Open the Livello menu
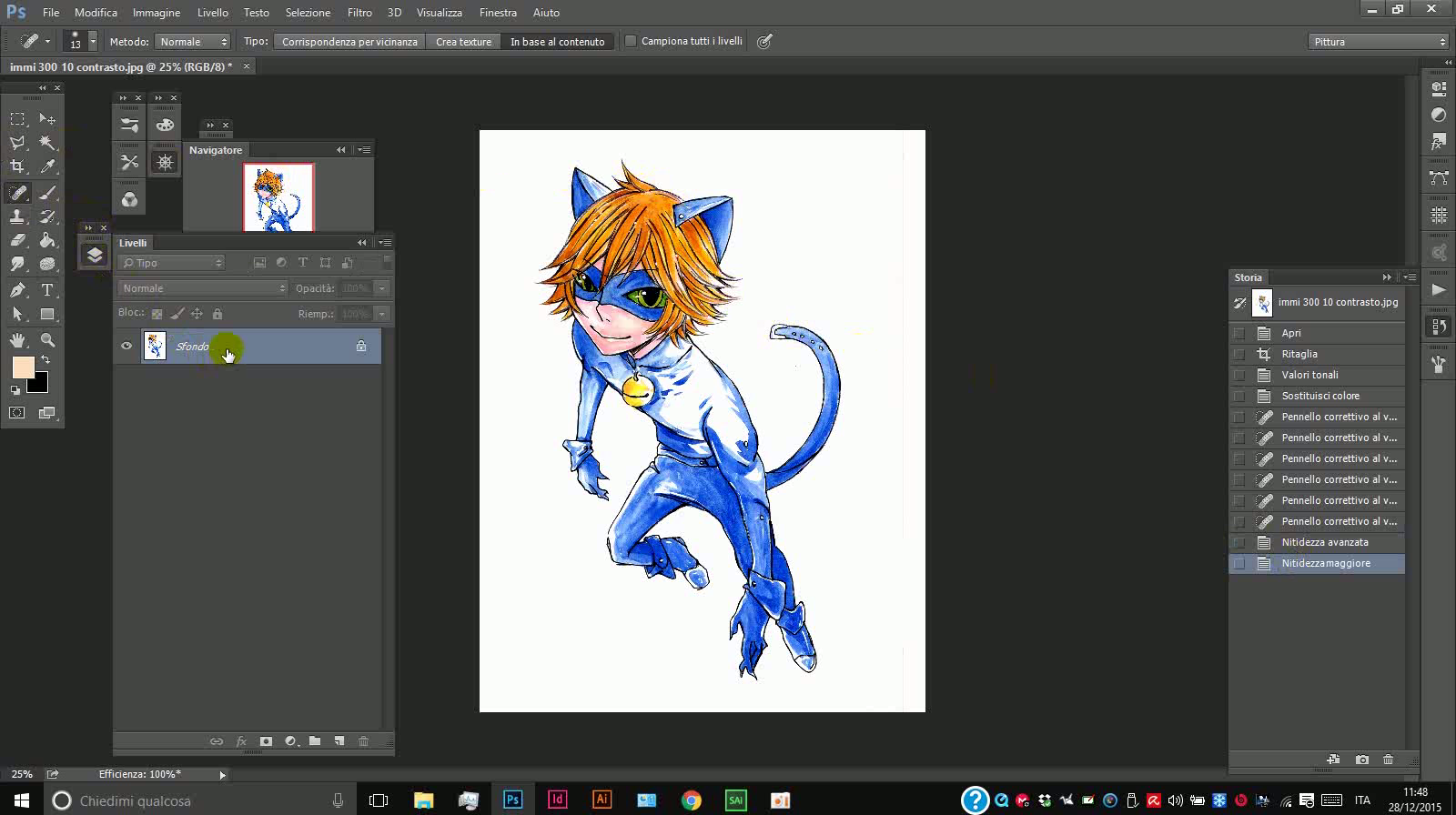This screenshot has width=1456, height=815. [x=213, y=13]
